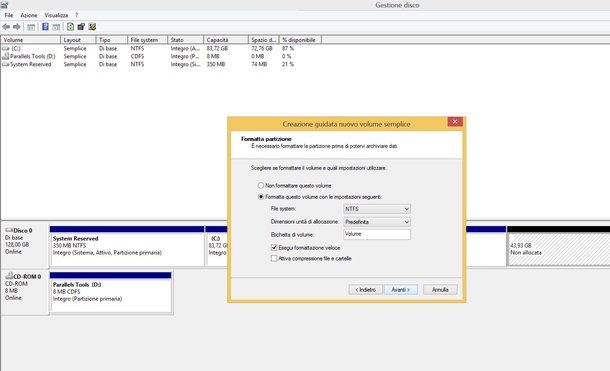Image resolution: width=610 pixels, height=371 pixels.
Task: Click the black properties toolbar icon
Action: point(81,26)
